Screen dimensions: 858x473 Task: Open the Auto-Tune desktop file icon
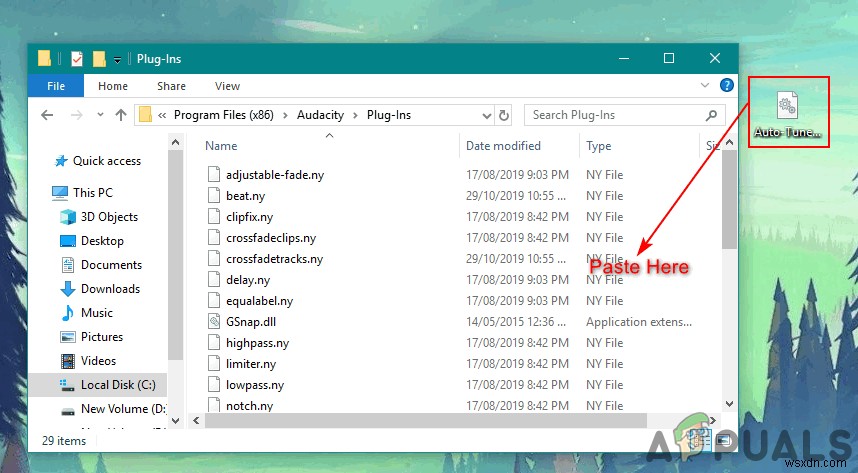click(x=788, y=114)
